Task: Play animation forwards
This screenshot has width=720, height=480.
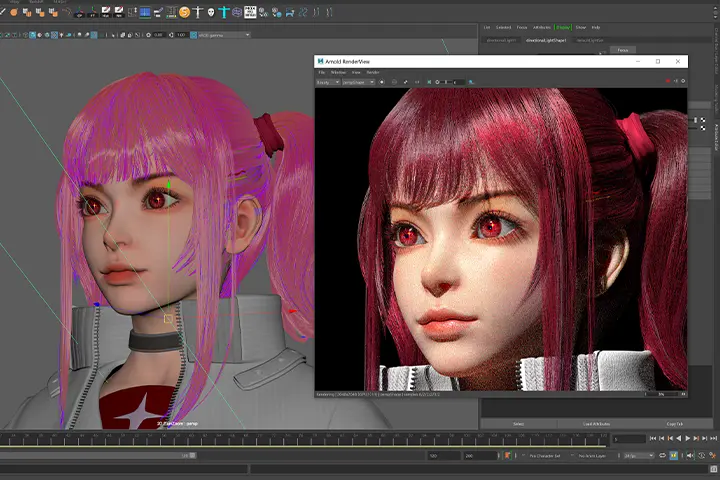Action: tap(687, 438)
